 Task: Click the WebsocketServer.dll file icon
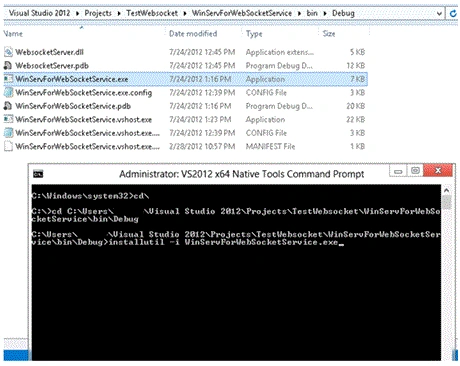click(8, 52)
